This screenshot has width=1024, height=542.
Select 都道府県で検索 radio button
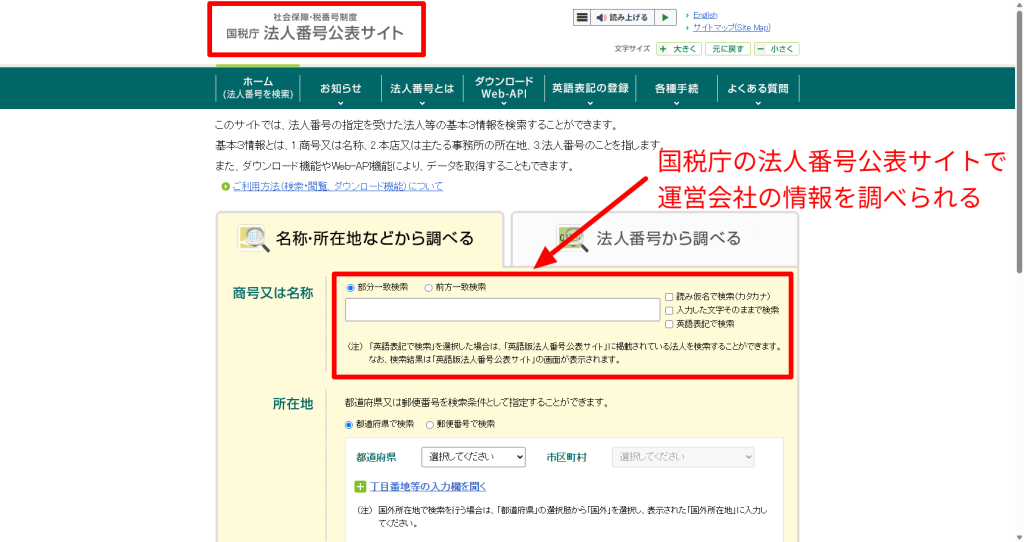(349, 425)
